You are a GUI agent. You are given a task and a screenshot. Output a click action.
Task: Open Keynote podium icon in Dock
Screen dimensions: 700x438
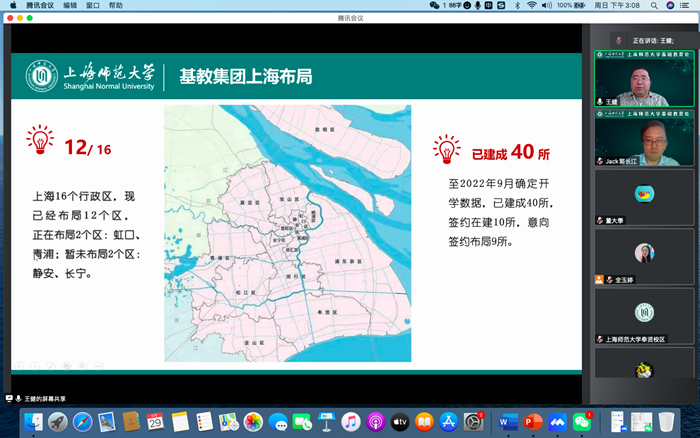tap(326, 422)
